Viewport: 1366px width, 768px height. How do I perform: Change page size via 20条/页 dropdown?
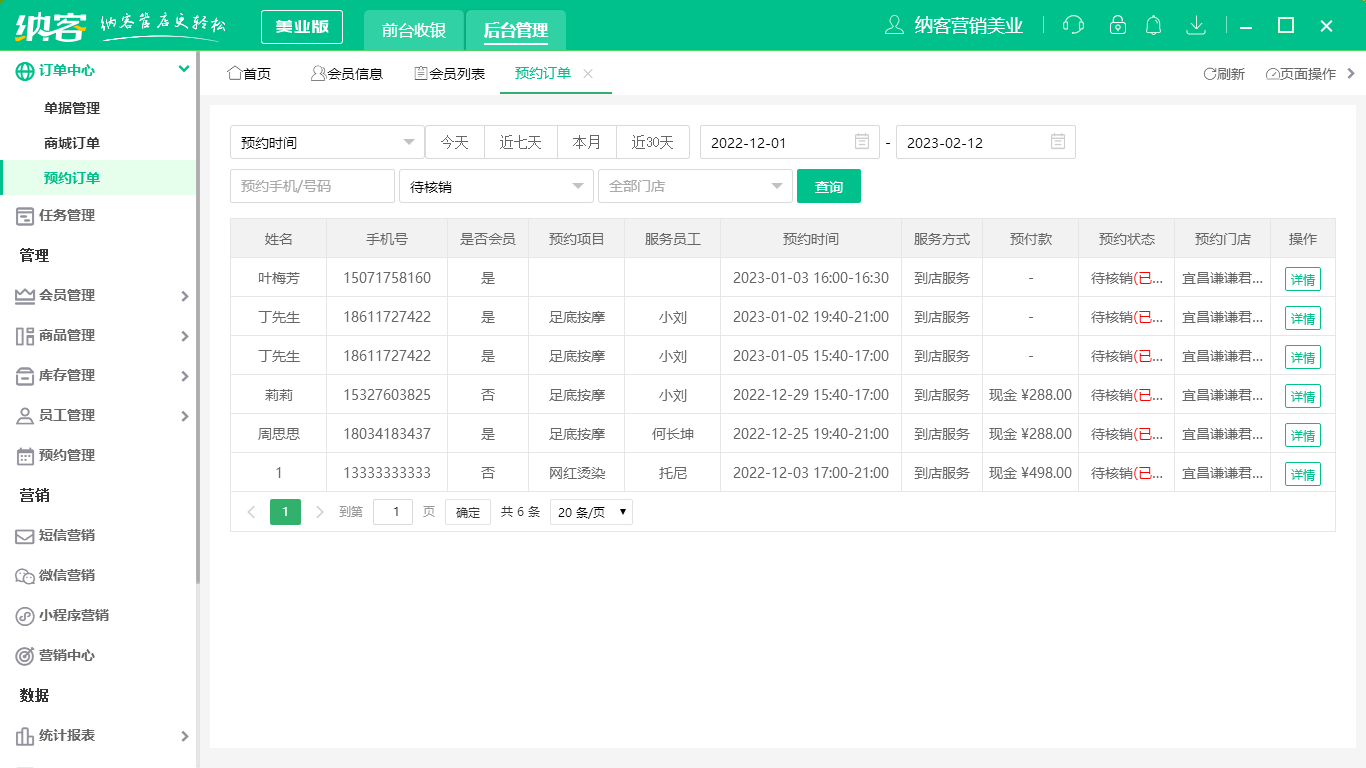pos(591,511)
